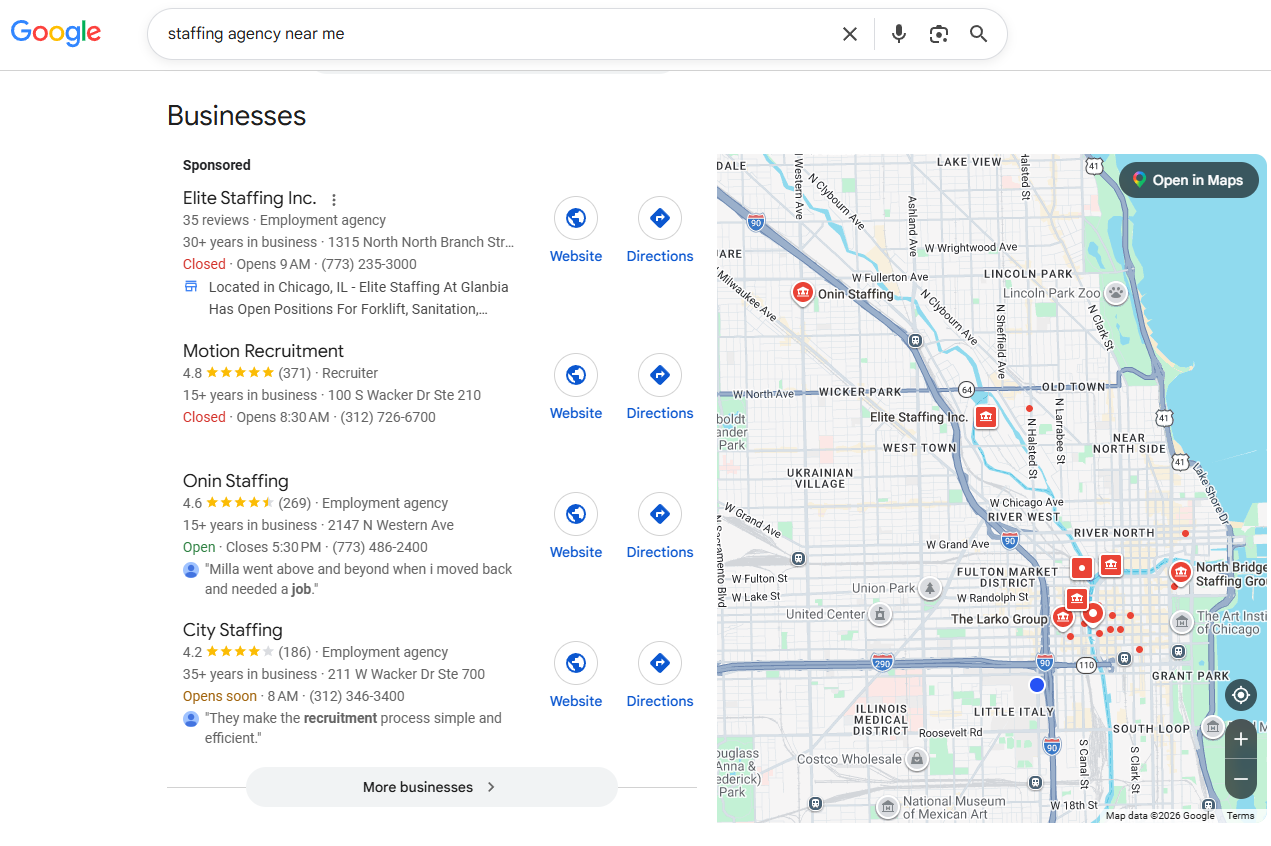This screenshot has width=1271, height=846.
Task: Center map on my location
Action: click(x=1241, y=695)
